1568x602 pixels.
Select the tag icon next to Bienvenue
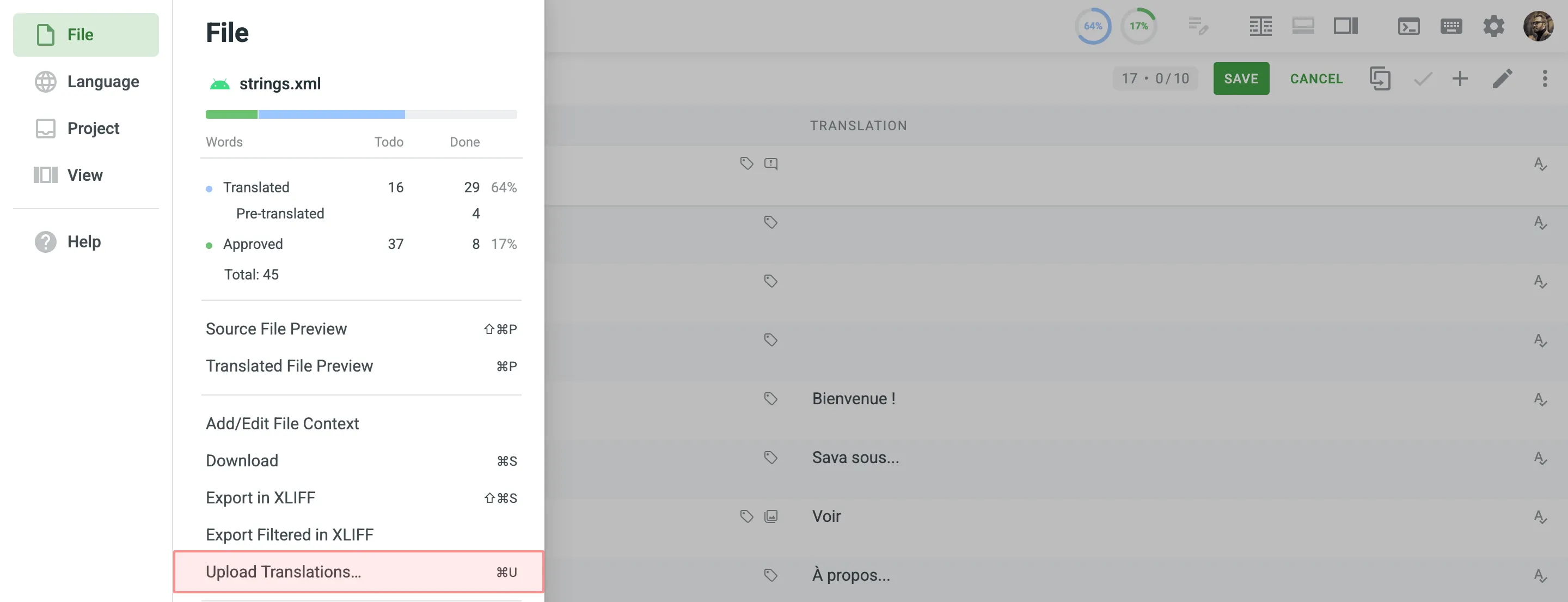point(770,398)
